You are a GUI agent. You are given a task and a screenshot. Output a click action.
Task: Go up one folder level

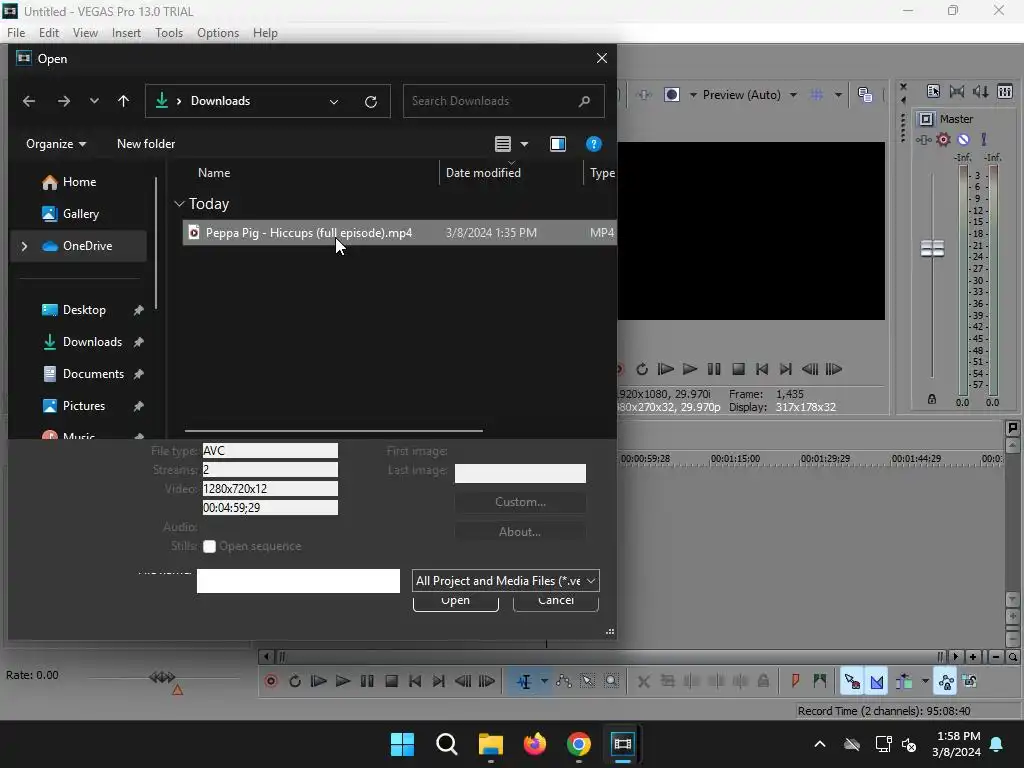click(123, 101)
